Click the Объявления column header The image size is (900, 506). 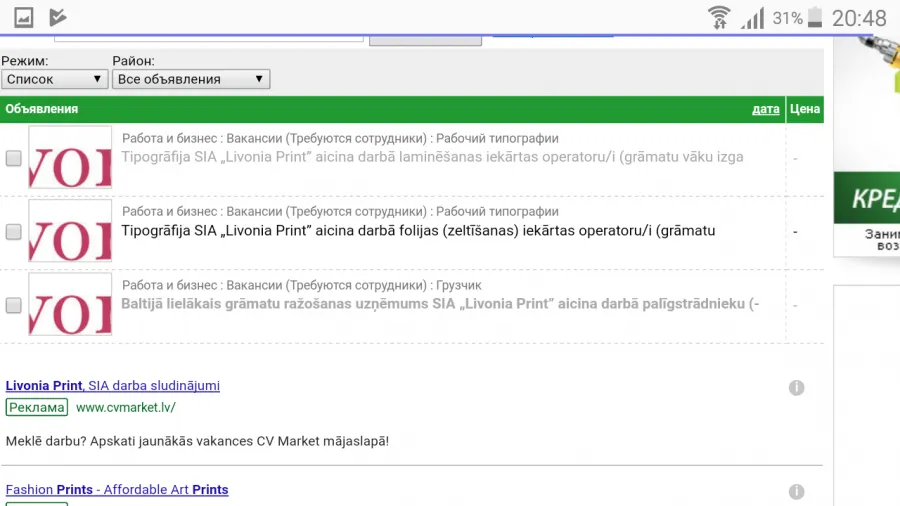tap(41, 109)
